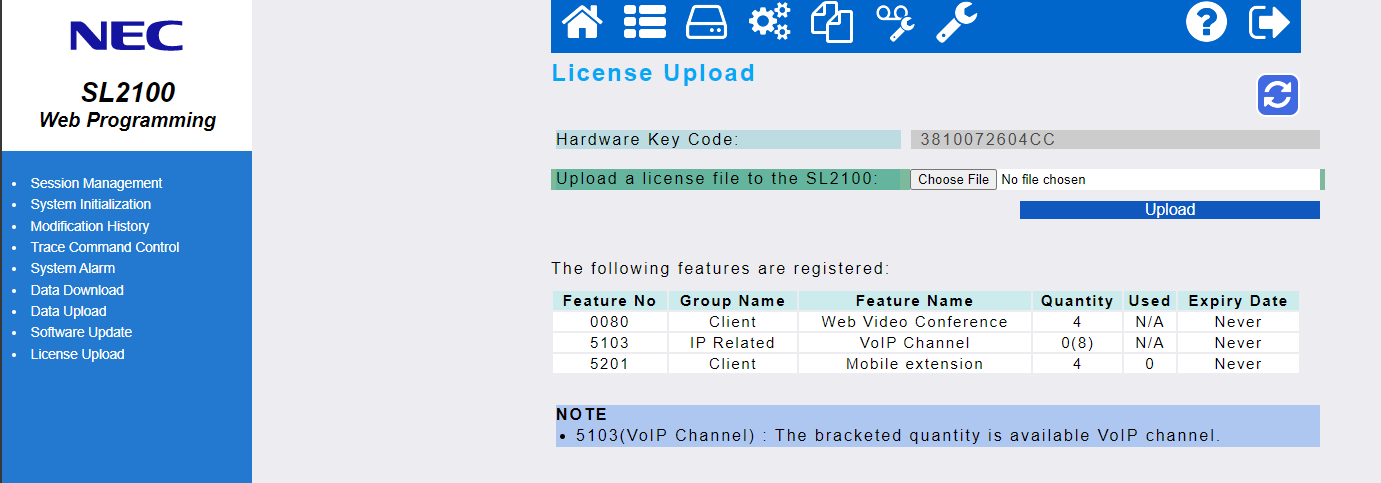
Task: Open System Alarm
Action: click(73, 268)
